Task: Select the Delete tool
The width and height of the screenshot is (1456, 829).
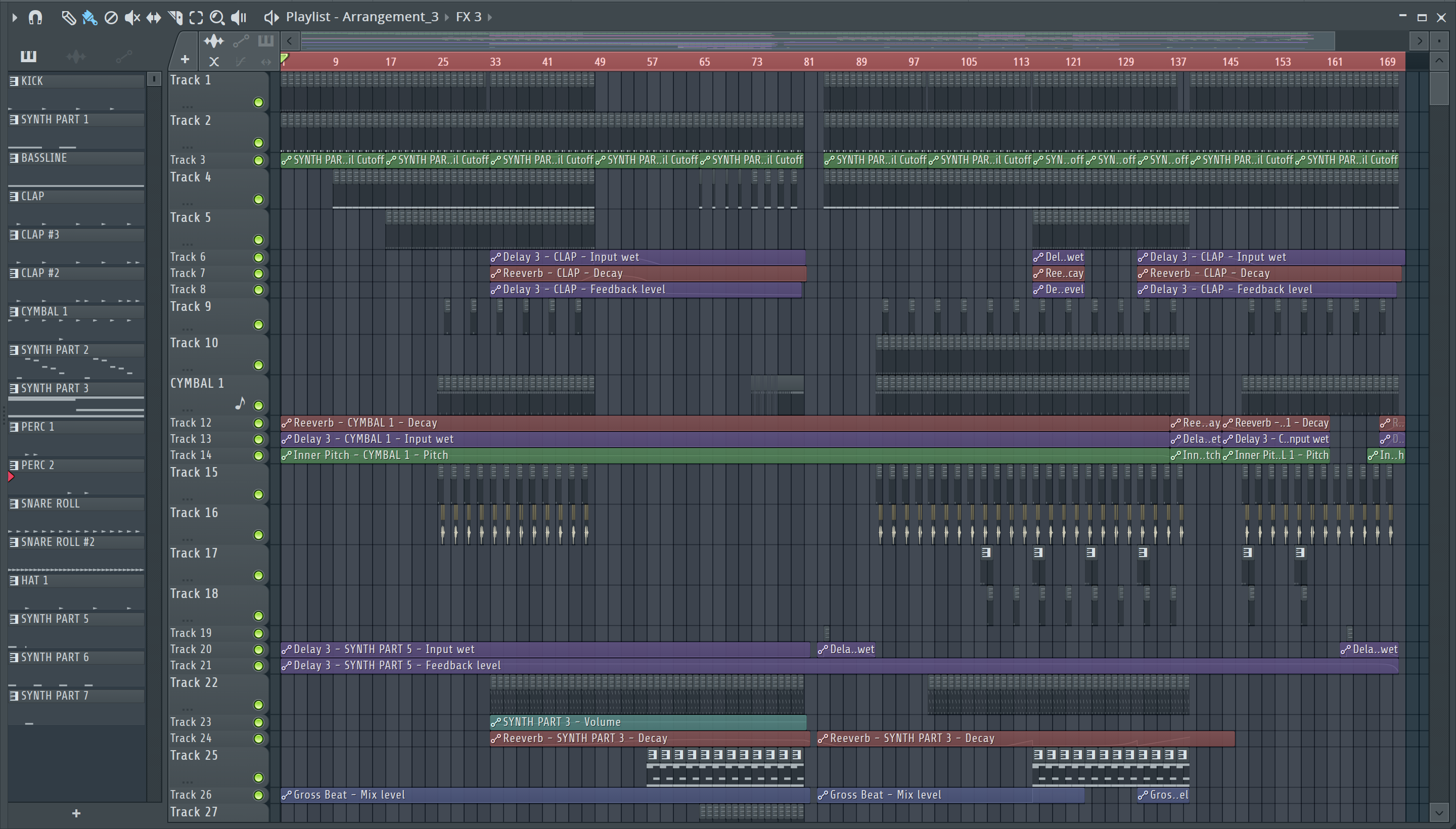Action: point(111,18)
